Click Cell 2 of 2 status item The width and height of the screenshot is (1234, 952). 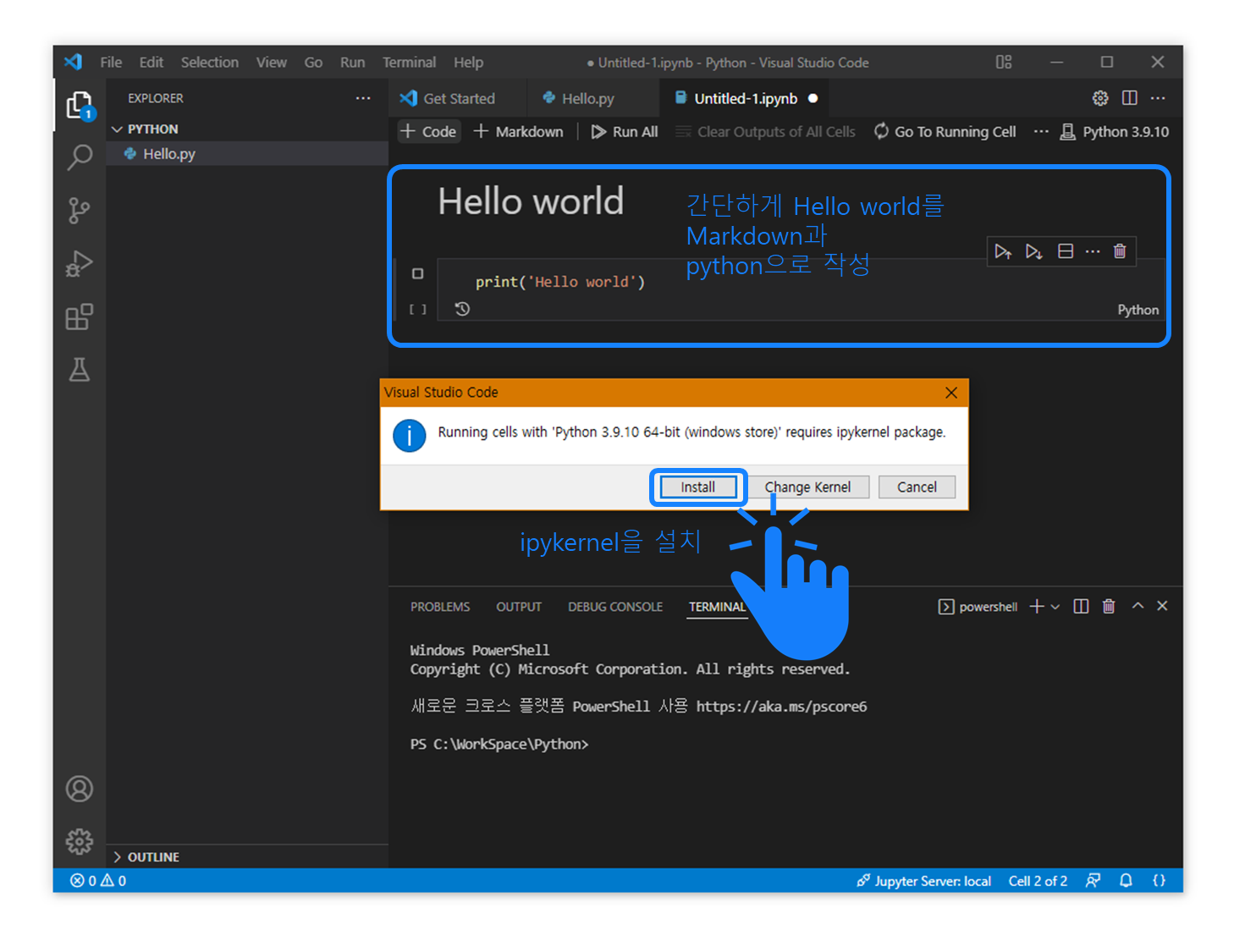[1038, 880]
